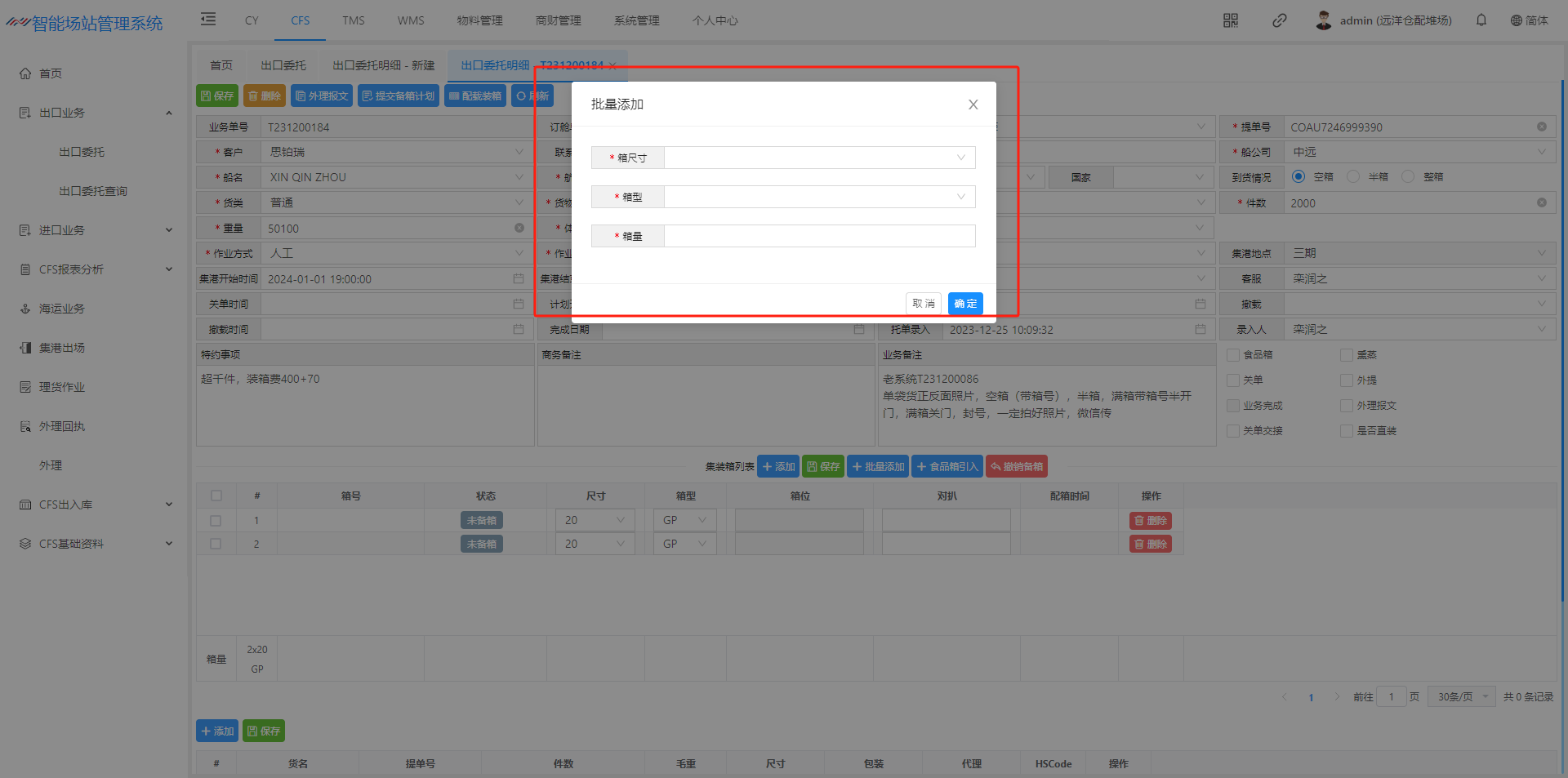Click the admin user avatar icon
Viewport: 1568px width, 778px height.
point(1324,20)
